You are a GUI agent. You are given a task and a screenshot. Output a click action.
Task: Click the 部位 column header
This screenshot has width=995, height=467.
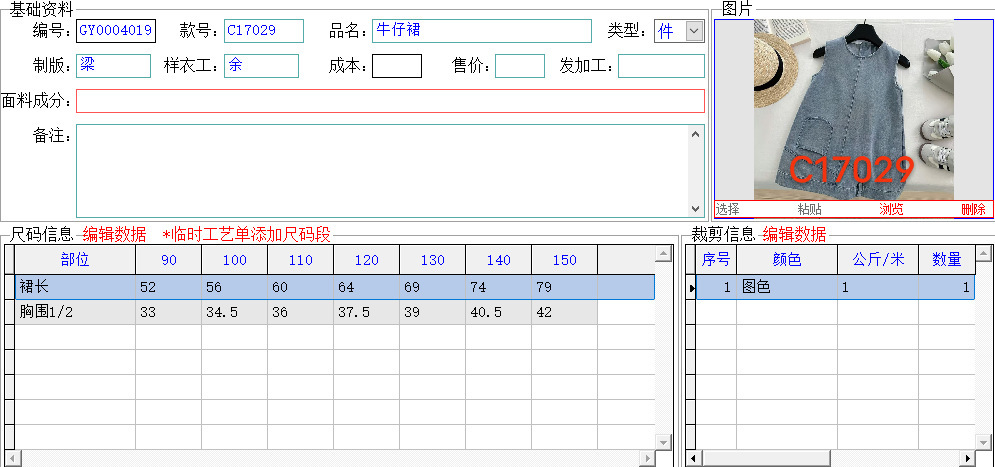click(x=75, y=260)
